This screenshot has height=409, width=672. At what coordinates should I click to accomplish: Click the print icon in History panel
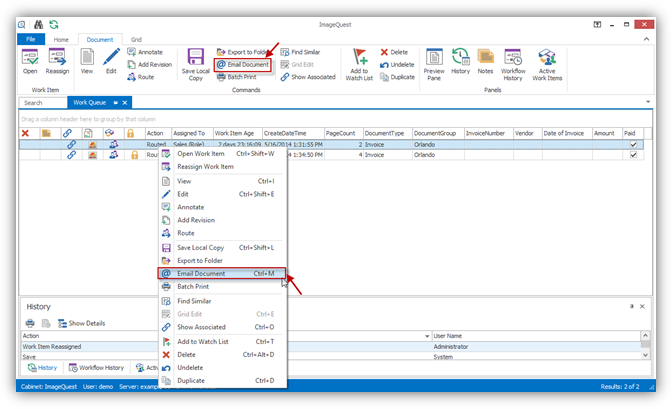[30, 323]
